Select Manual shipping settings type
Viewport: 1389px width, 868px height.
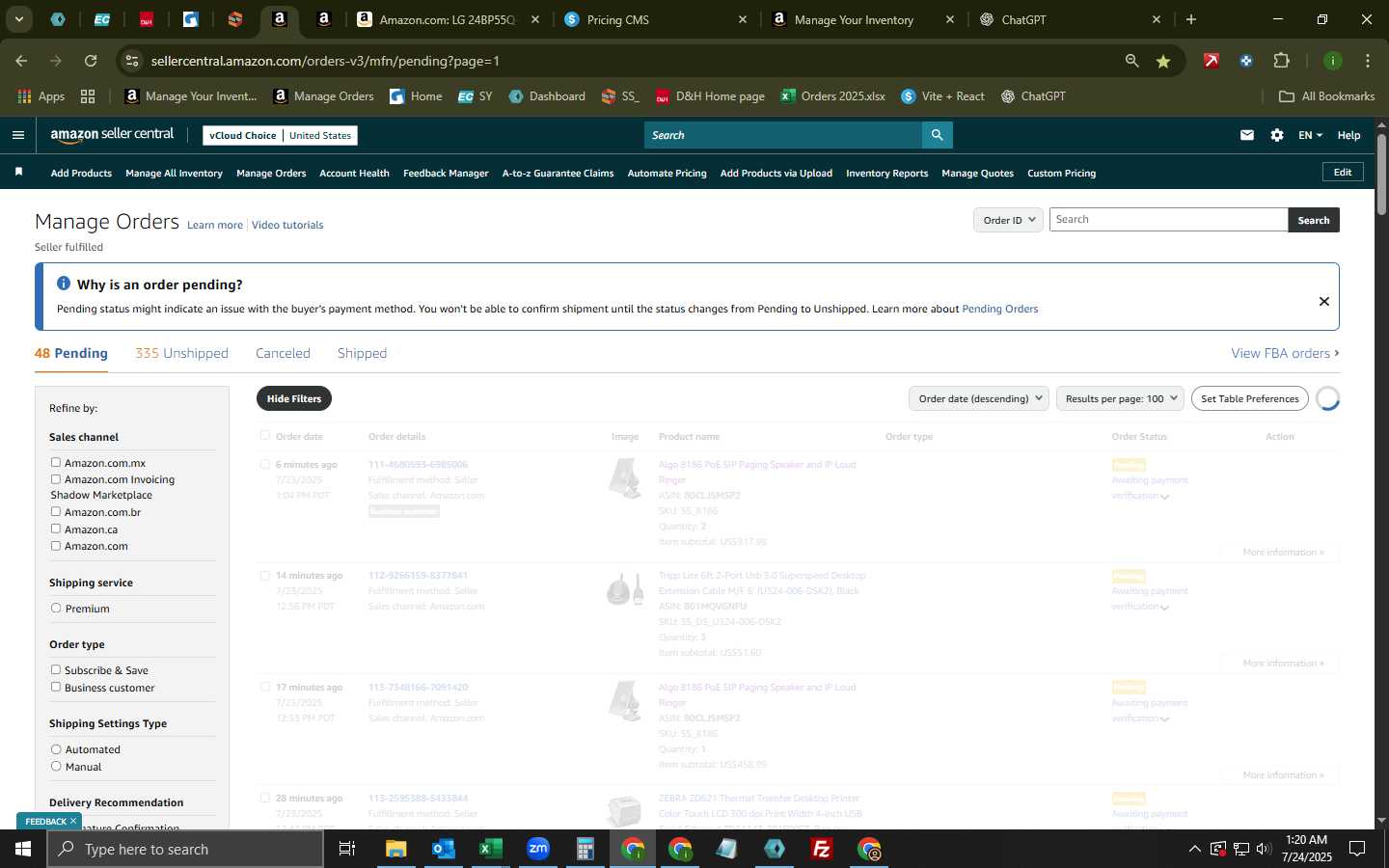click(x=56, y=766)
